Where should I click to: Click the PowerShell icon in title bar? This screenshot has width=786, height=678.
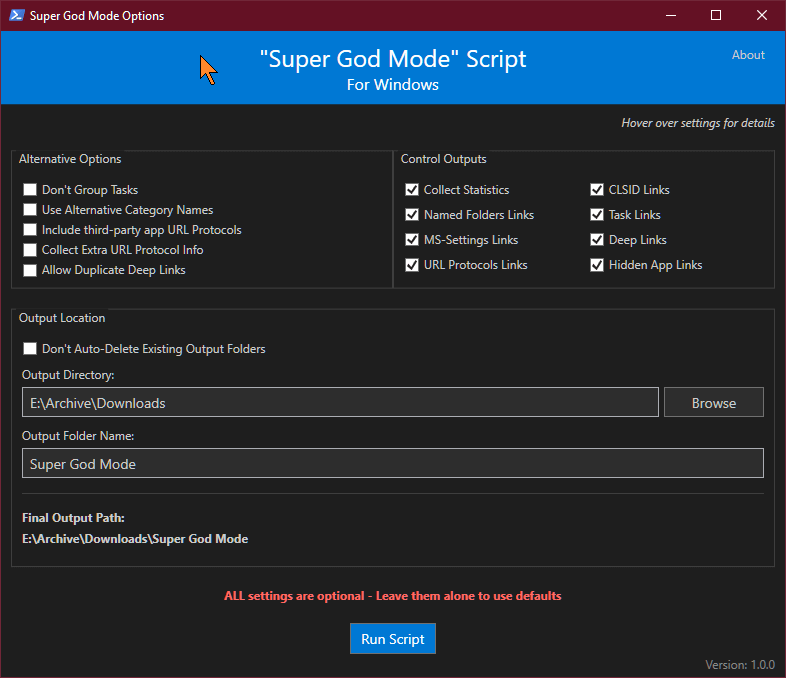click(x=17, y=16)
